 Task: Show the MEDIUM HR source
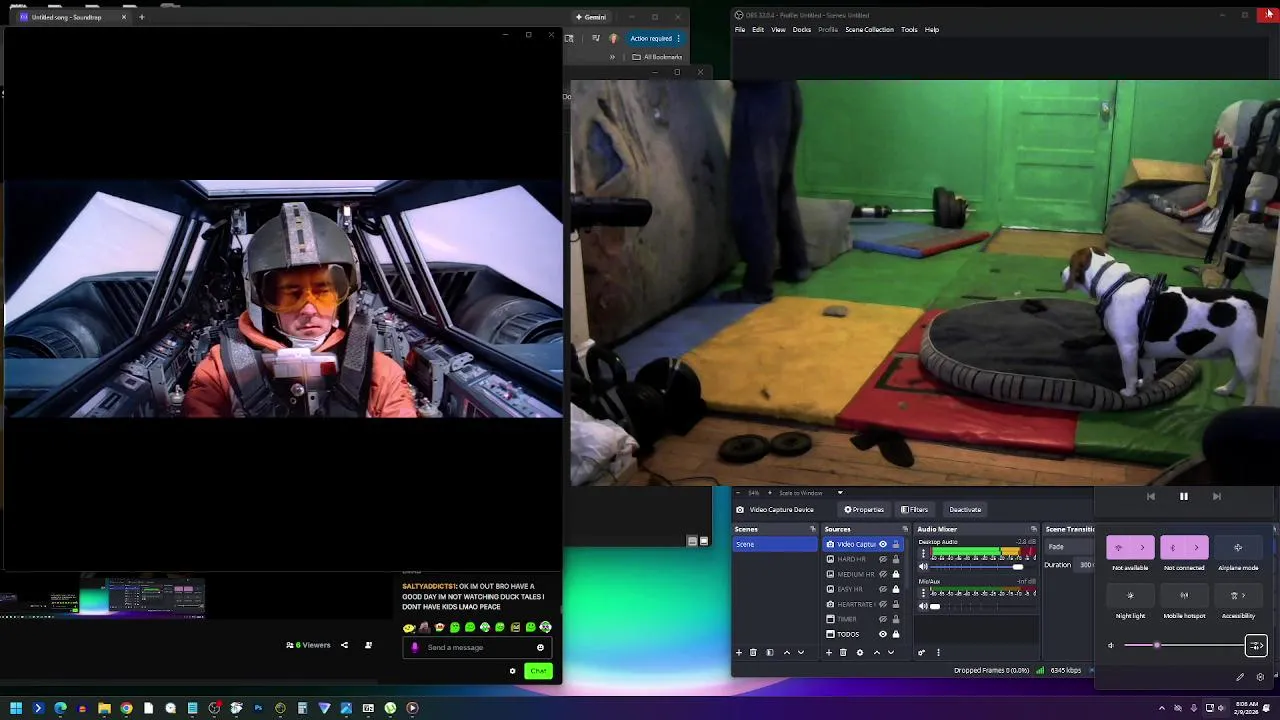[x=883, y=574]
